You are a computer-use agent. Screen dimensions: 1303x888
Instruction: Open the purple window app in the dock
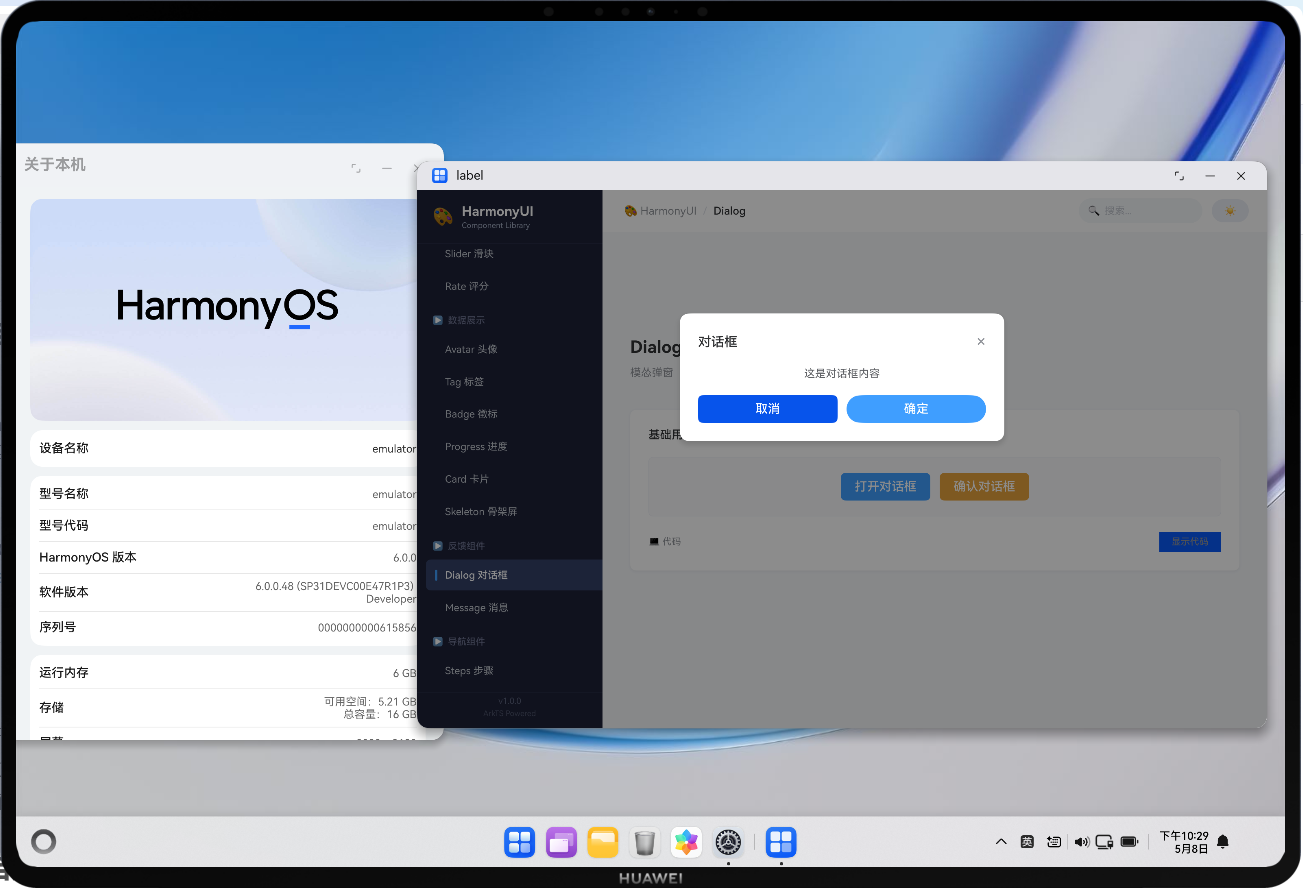pyautogui.click(x=561, y=843)
